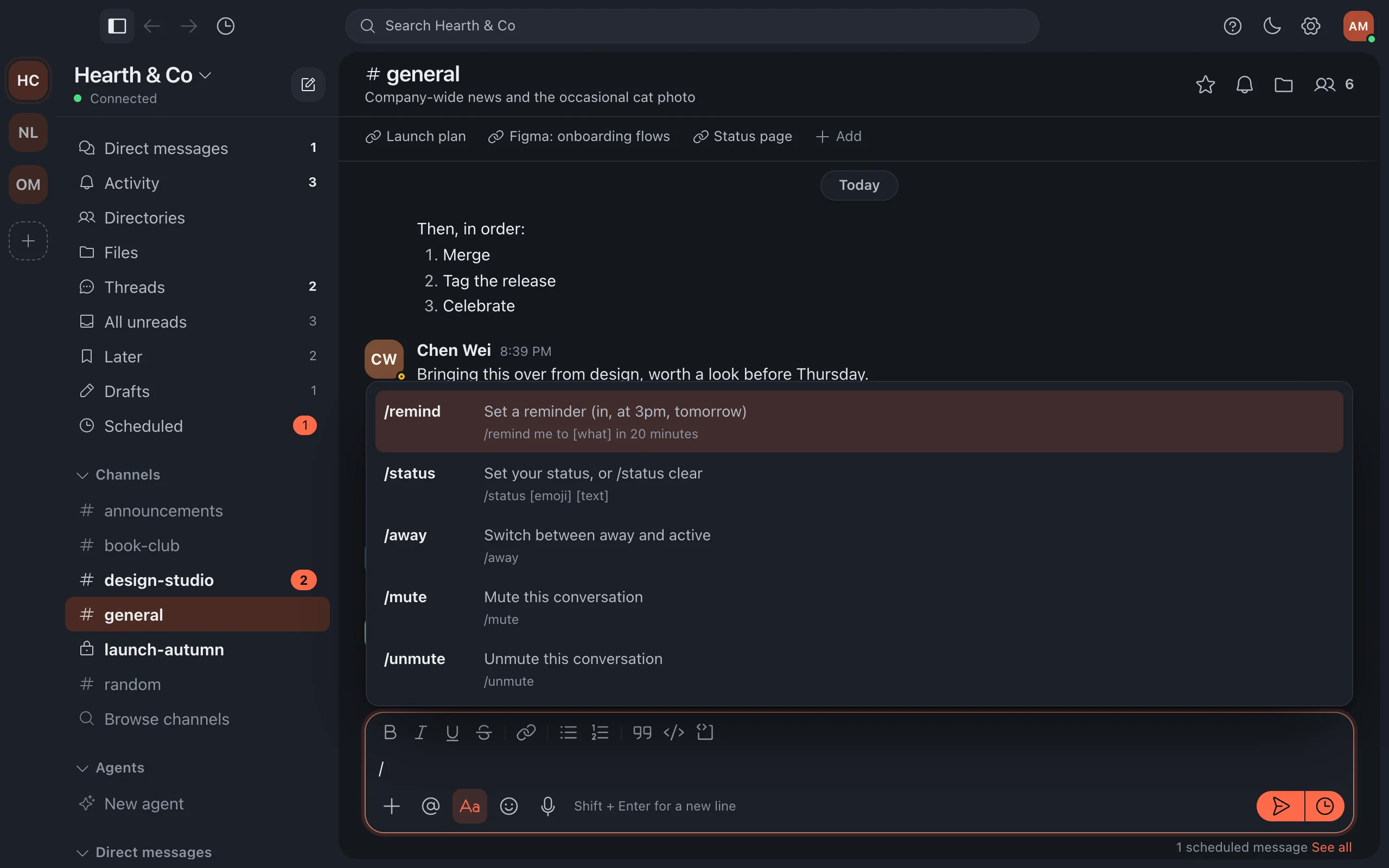Screen dimensions: 1389x868
Task: Open the AM profile avatar
Action: (x=1358, y=26)
